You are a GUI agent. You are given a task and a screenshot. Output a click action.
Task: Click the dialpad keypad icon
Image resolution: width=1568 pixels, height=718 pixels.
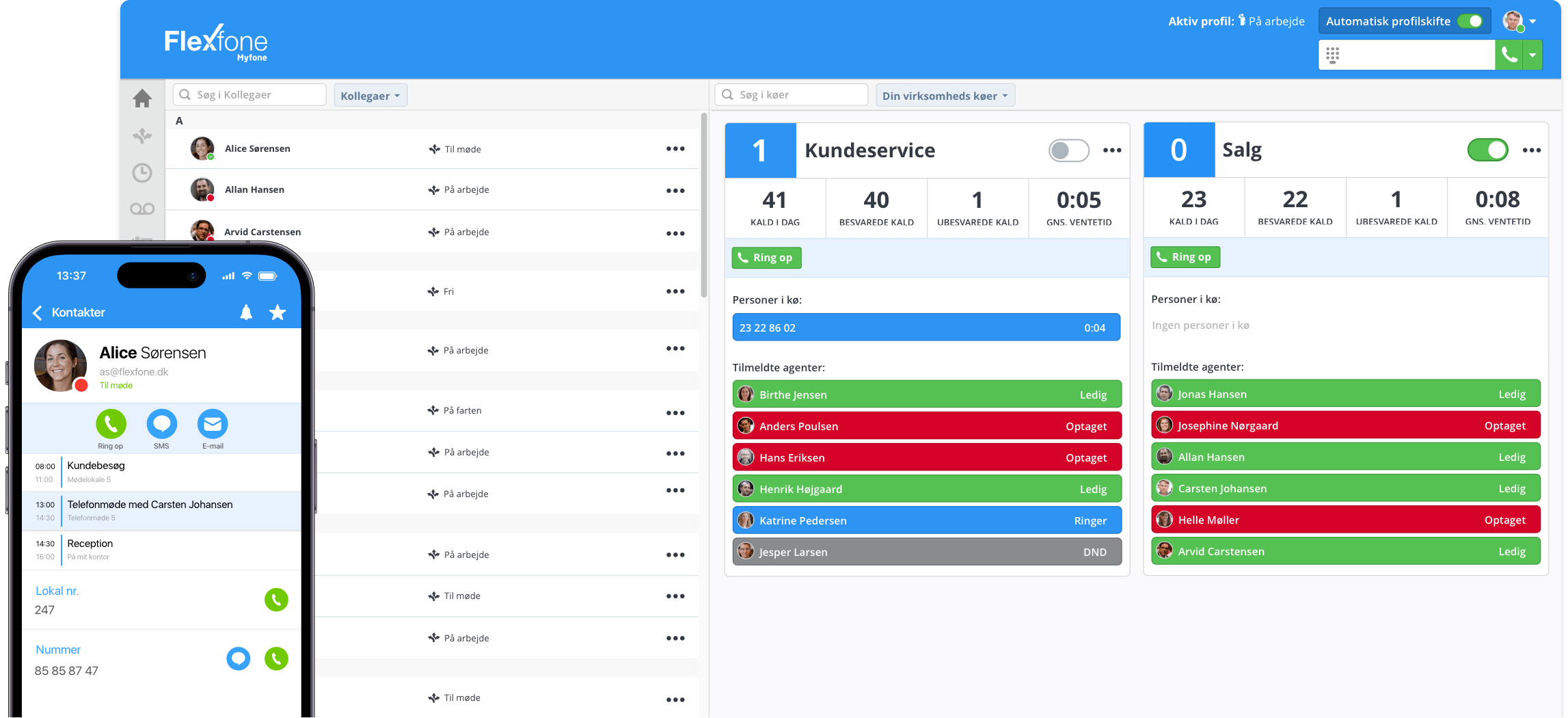pos(1332,55)
